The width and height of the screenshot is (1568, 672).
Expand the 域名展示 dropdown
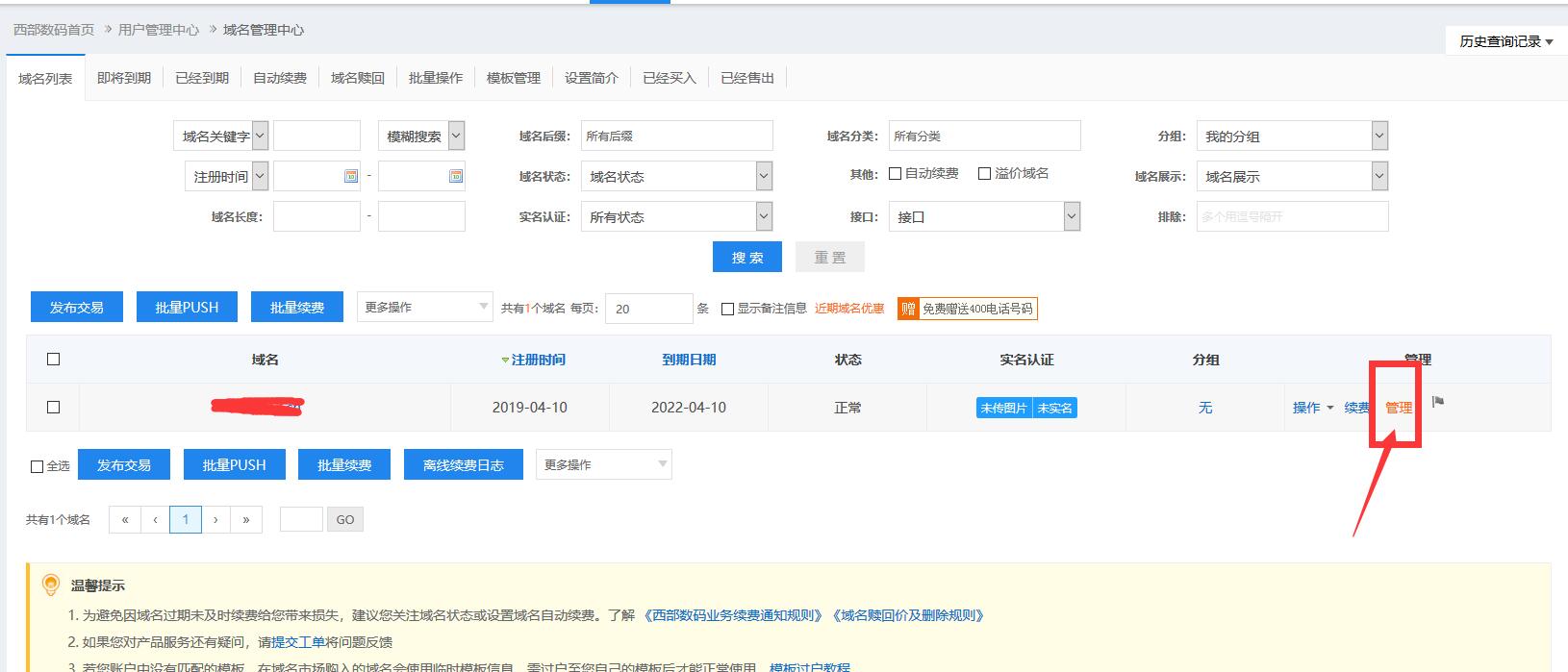(x=1292, y=176)
